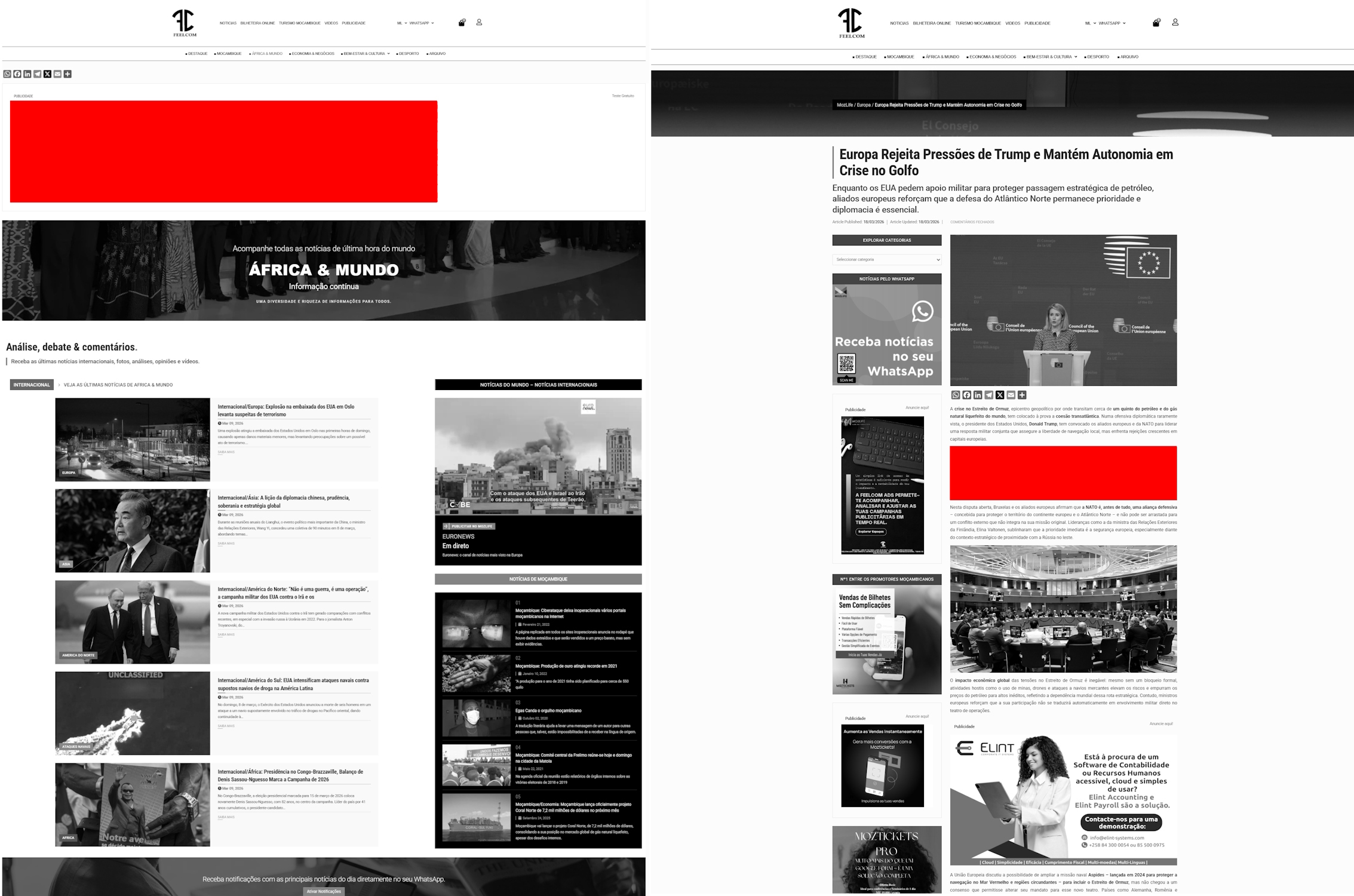Image resolution: width=1354 pixels, height=896 pixels.
Task: Open ECONOMIA & NEGÓCIOS on Africa & Mundo page
Action: tap(312, 54)
